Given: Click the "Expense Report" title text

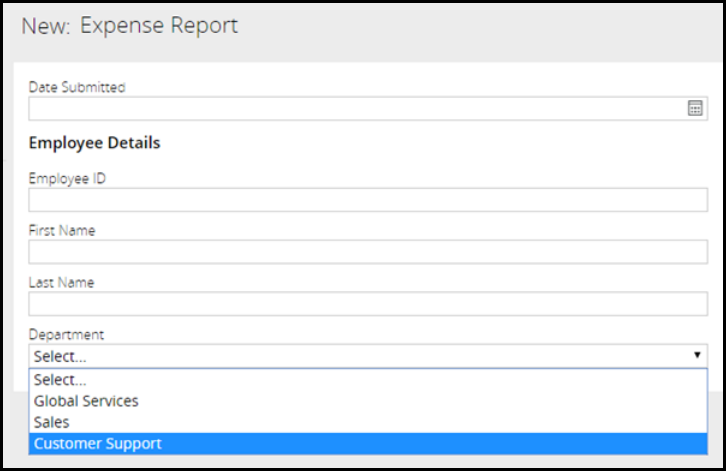Looking at the screenshot, I should (x=159, y=26).
